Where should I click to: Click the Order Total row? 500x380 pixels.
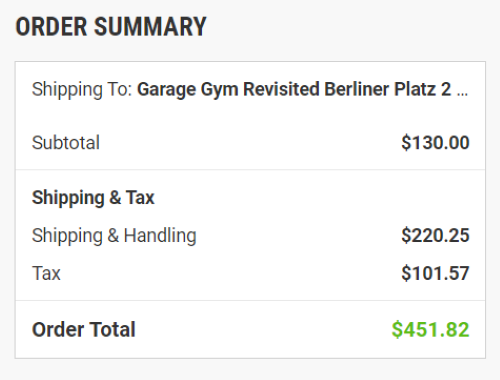point(250,330)
